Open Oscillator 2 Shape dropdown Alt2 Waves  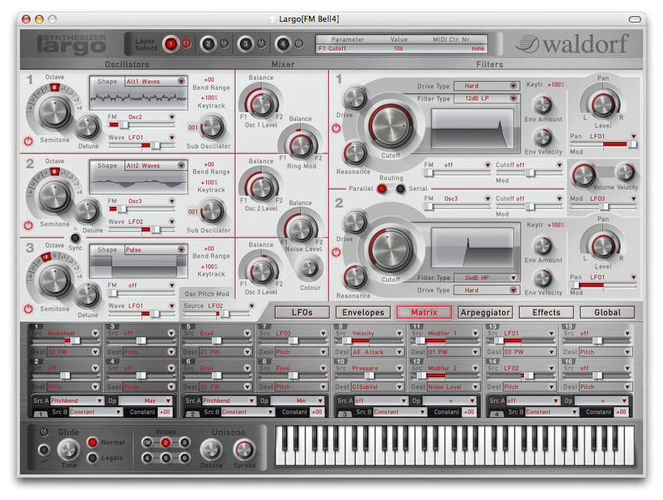click(155, 165)
